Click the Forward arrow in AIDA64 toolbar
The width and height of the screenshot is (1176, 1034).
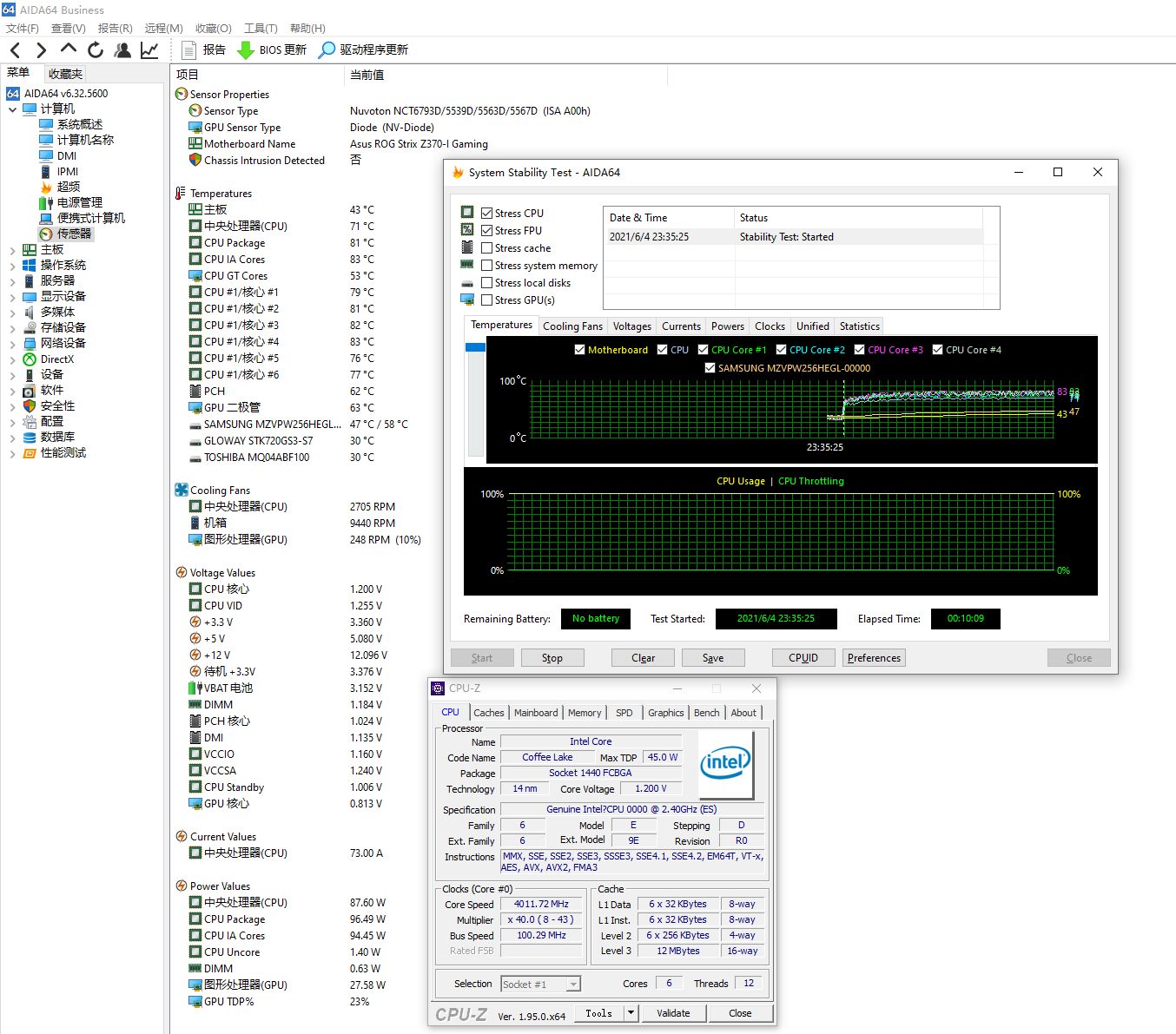tap(41, 50)
